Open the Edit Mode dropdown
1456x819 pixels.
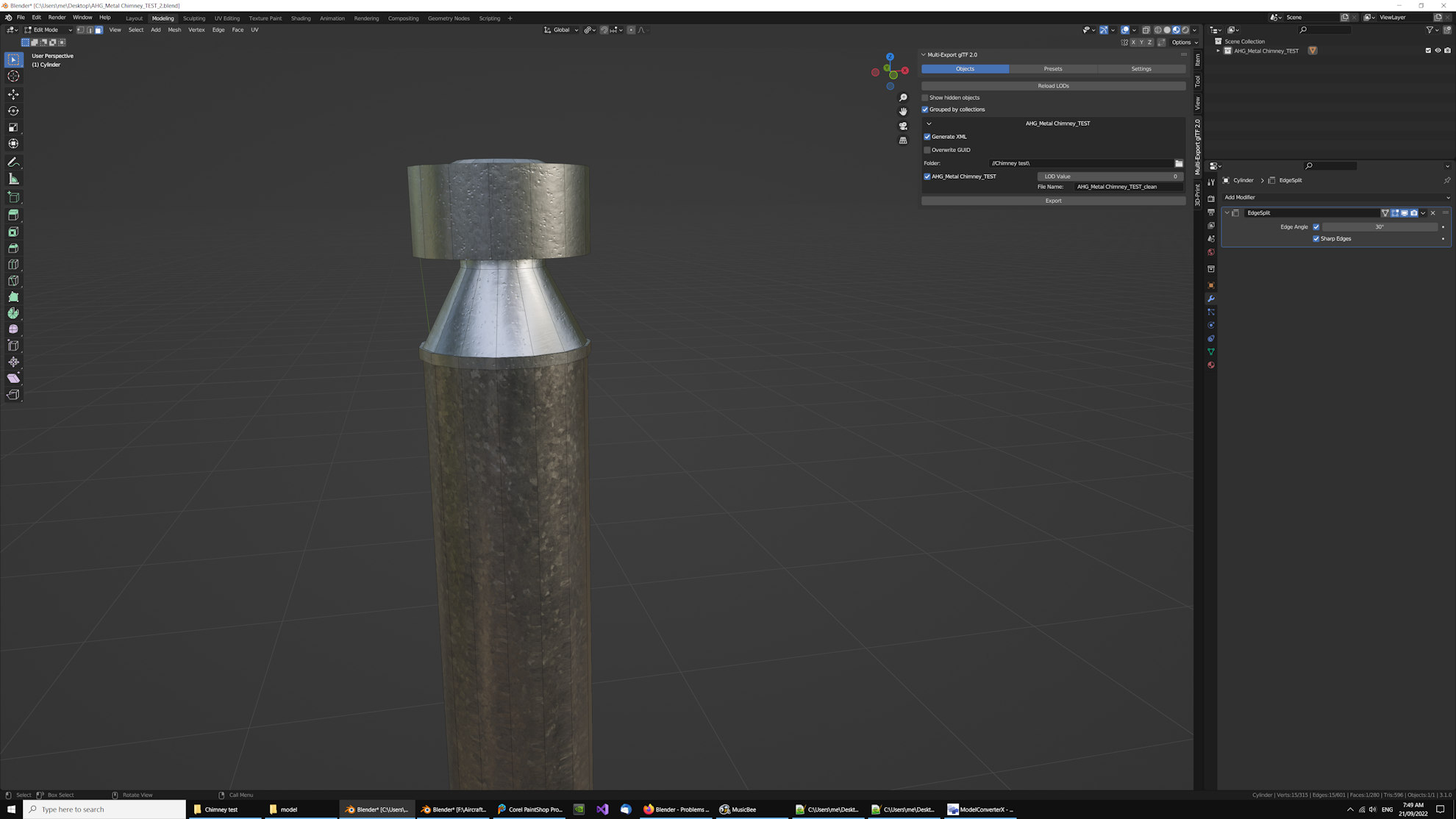click(49, 30)
